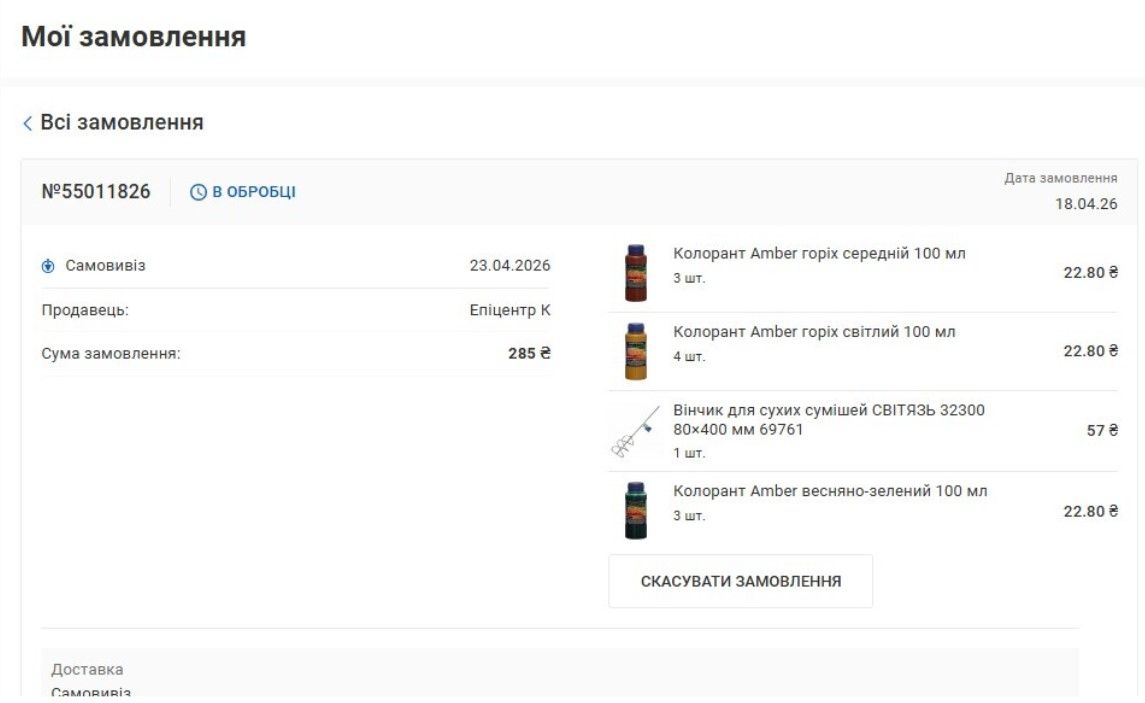Click the clock icon next to В ОБРОБЦІ

click(x=198, y=192)
